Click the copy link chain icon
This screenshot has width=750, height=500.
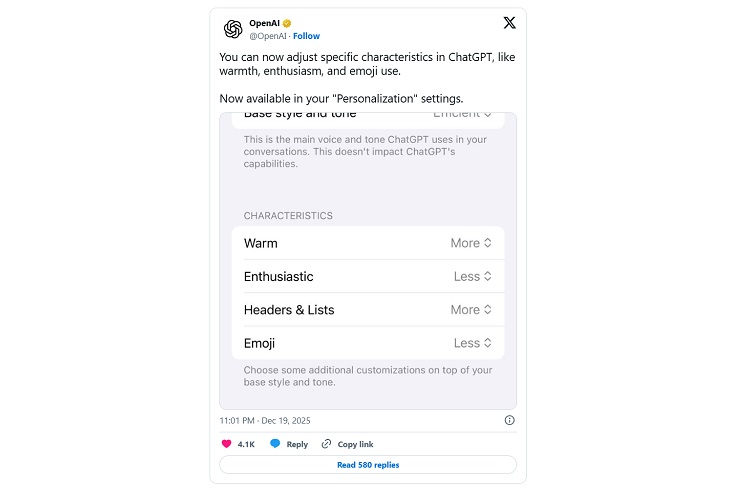pyautogui.click(x=326, y=444)
